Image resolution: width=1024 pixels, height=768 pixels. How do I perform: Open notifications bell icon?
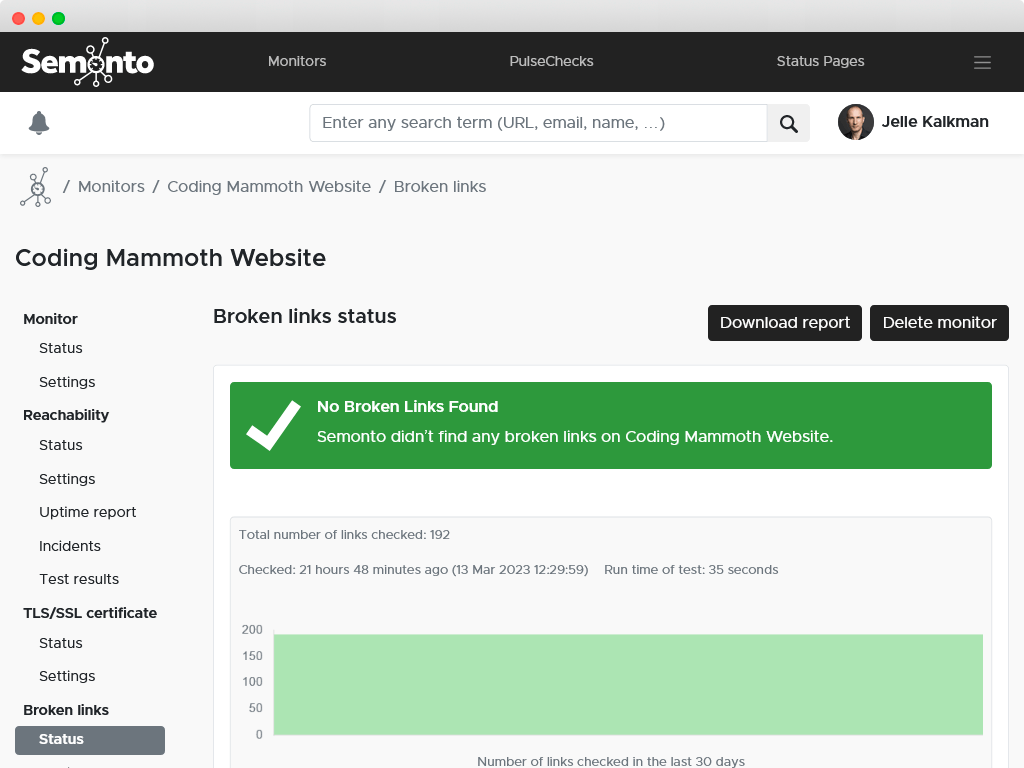coord(39,123)
